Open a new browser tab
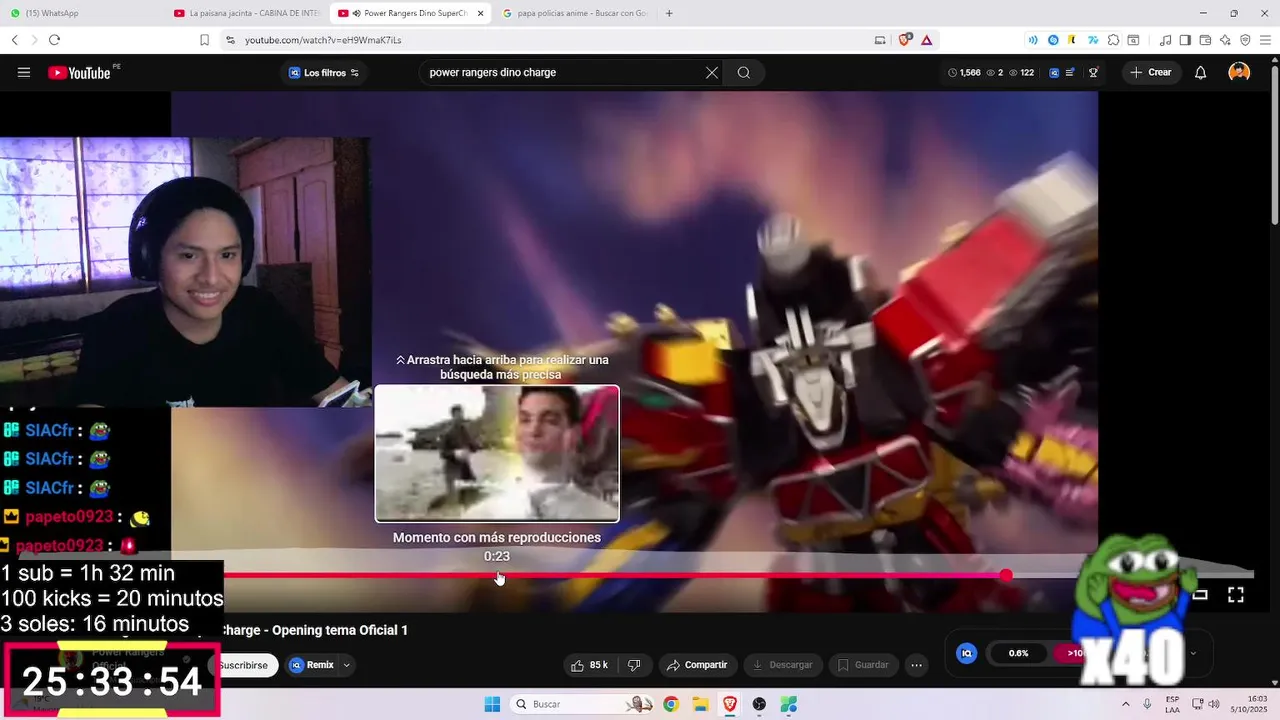The height and width of the screenshot is (720, 1280). tap(669, 13)
